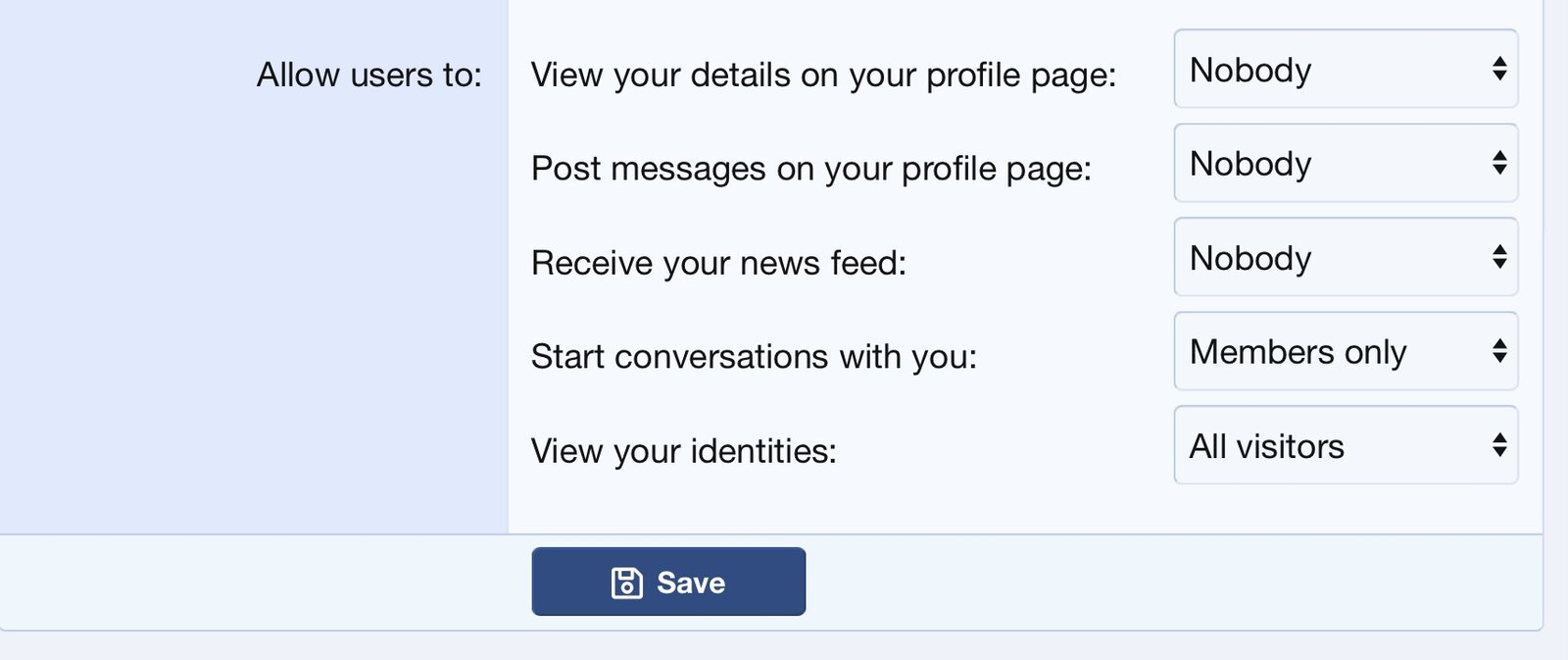Open the profile details visibility dropdown
This screenshot has width=1568, height=660.
tap(1345, 70)
